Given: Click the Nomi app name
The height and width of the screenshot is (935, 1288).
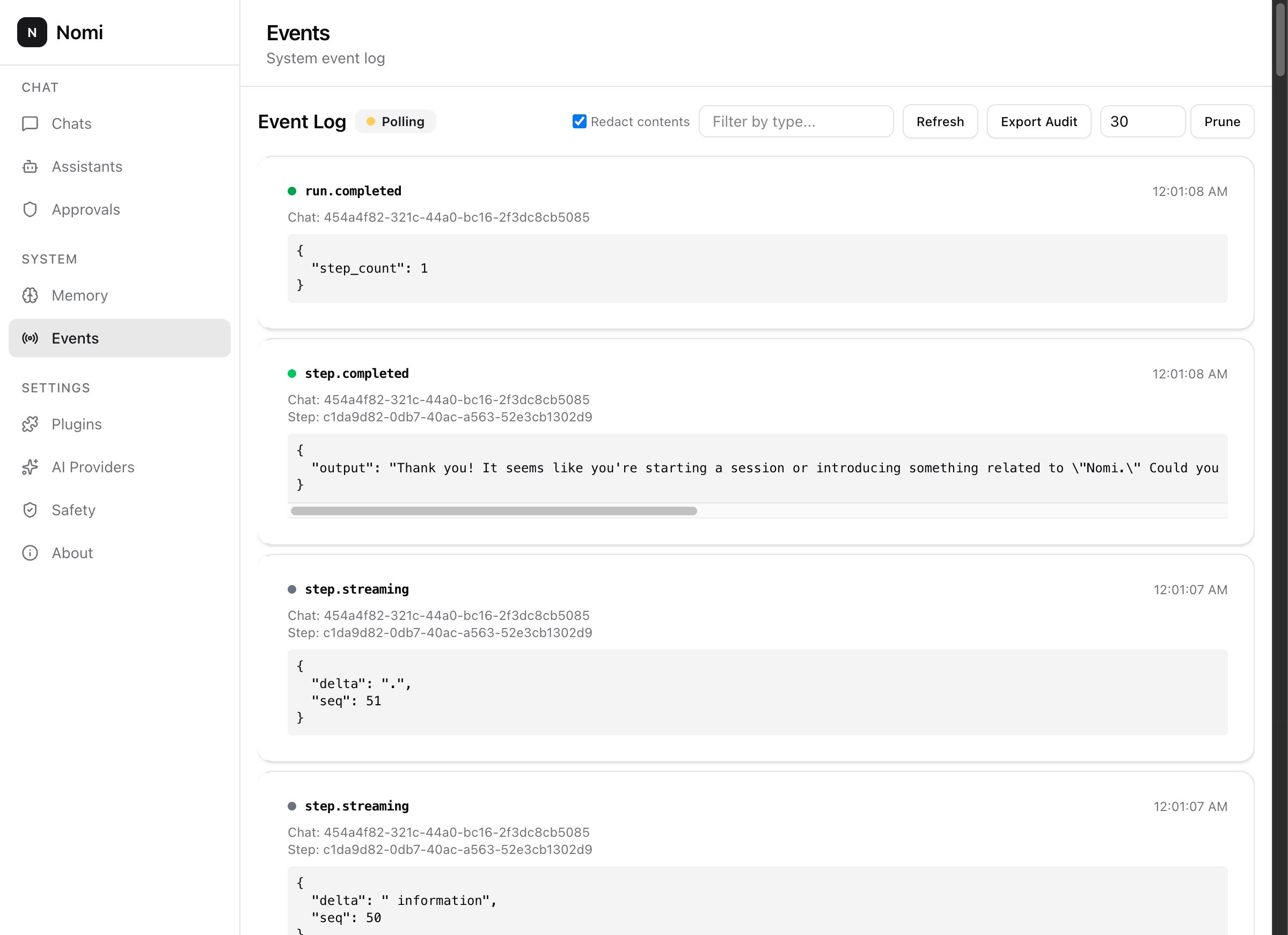Looking at the screenshot, I should point(79,32).
